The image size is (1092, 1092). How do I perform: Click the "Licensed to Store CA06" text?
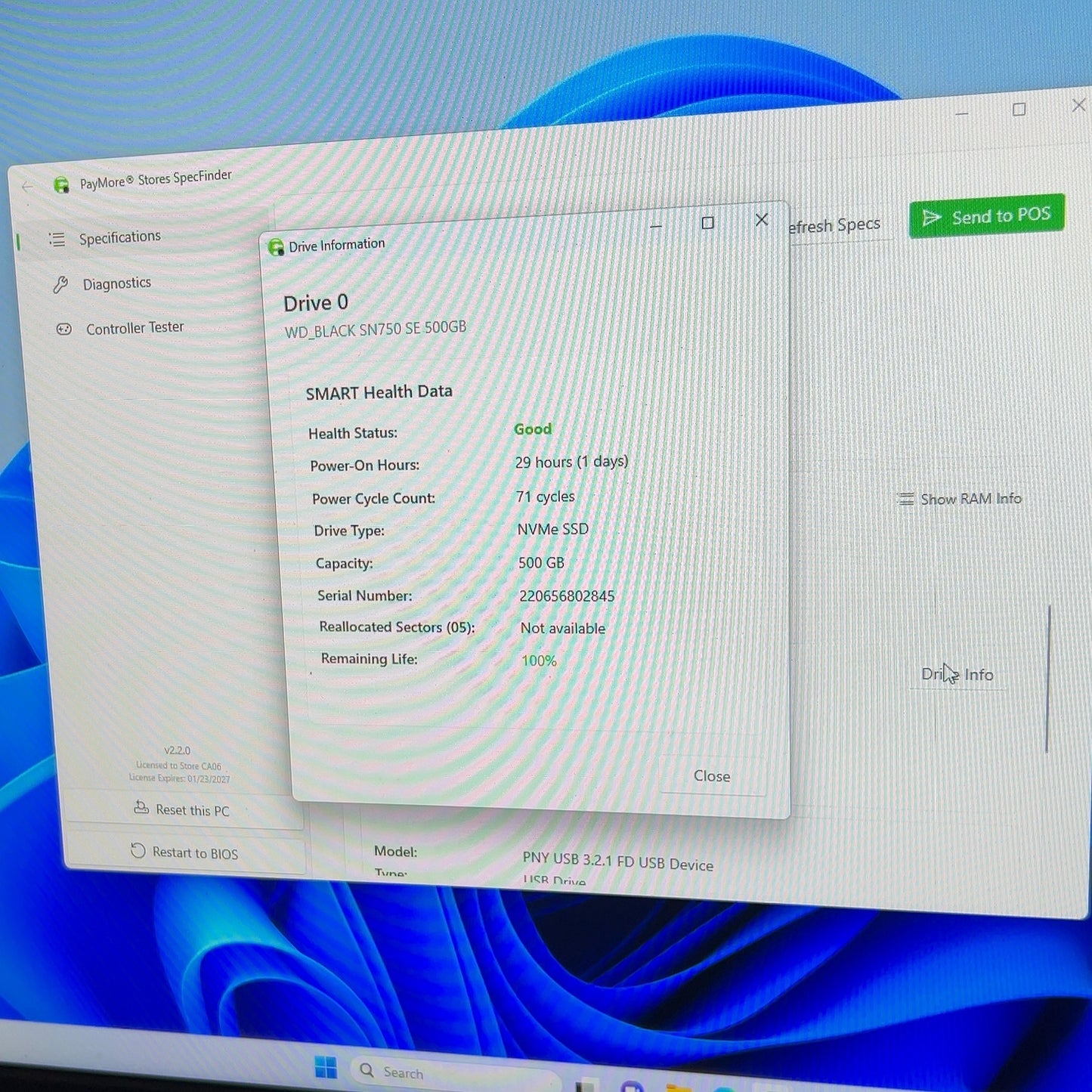(x=179, y=766)
